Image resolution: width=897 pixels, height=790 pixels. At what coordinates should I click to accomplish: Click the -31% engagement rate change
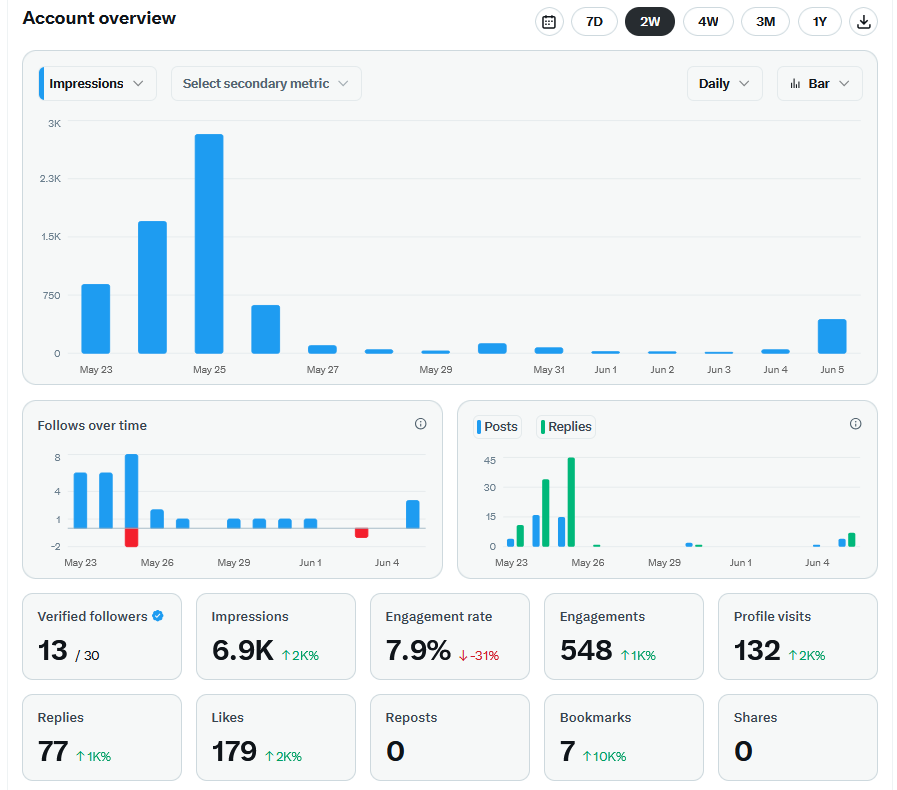(479, 656)
